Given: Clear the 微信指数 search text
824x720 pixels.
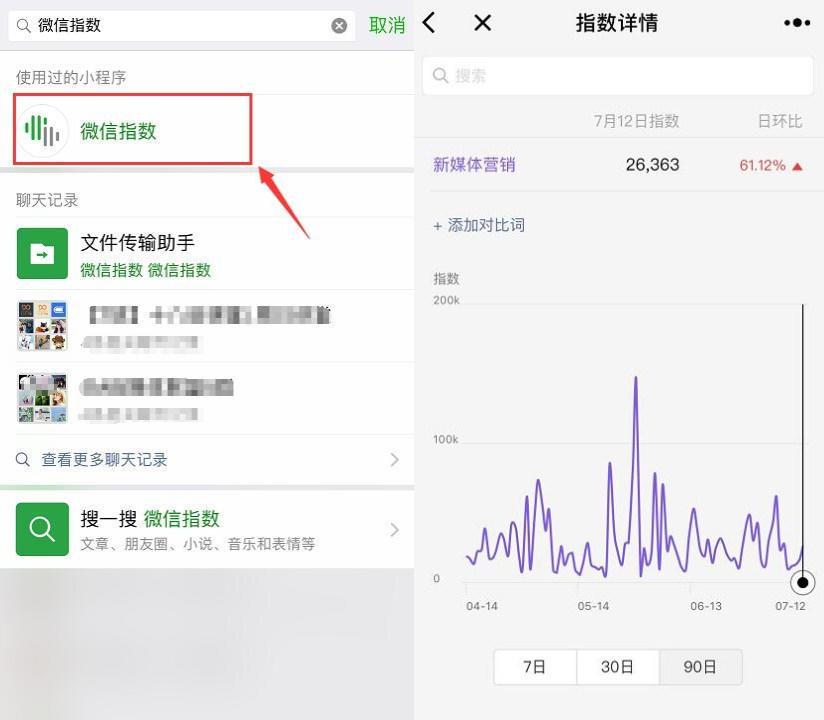Looking at the screenshot, I should [x=339, y=25].
